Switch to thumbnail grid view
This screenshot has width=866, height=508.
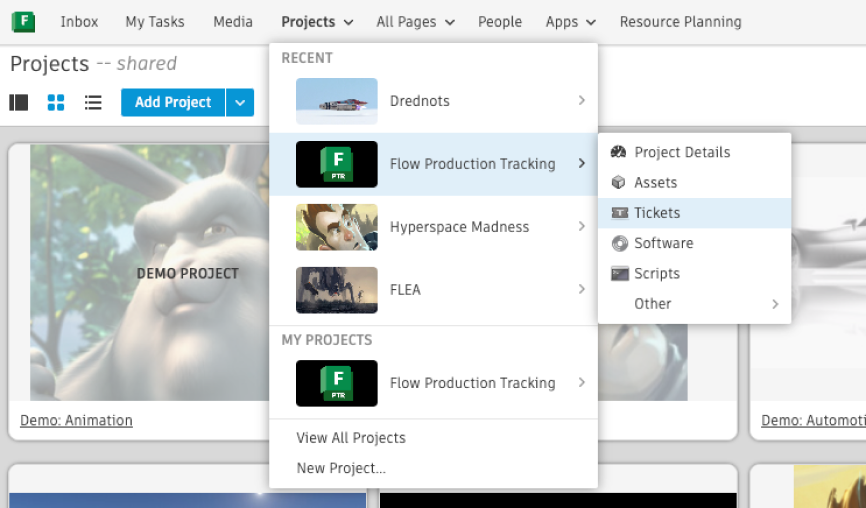pyautogui.click(x=56, y=102)
